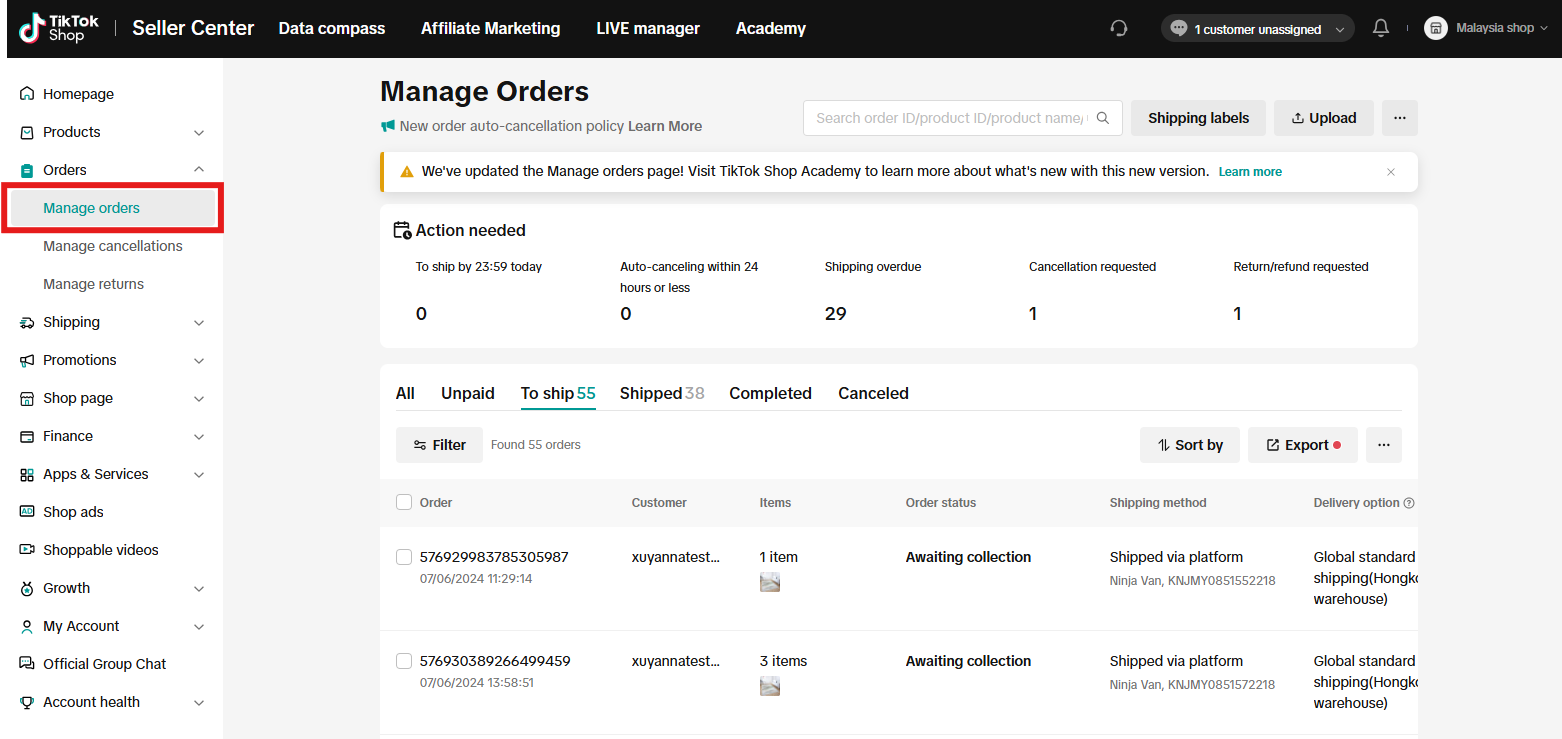This screenshot has height=739, width=1562.
Task: Open the Filter button
Action: coord(439,445)
